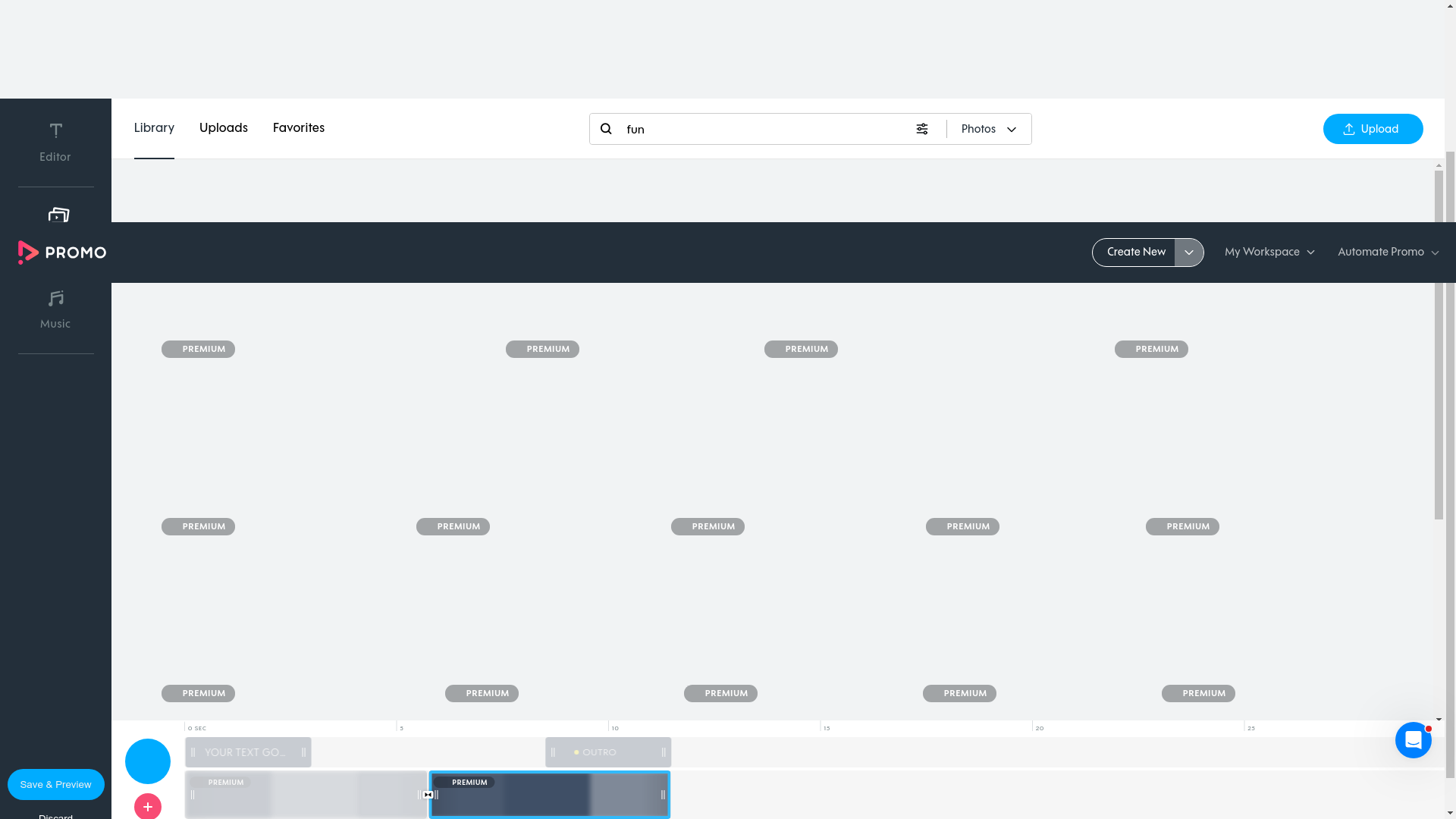Click right trim handle of selected video clip
The width and height of the screenshot is (1456, 819).
tap(663, 795)
